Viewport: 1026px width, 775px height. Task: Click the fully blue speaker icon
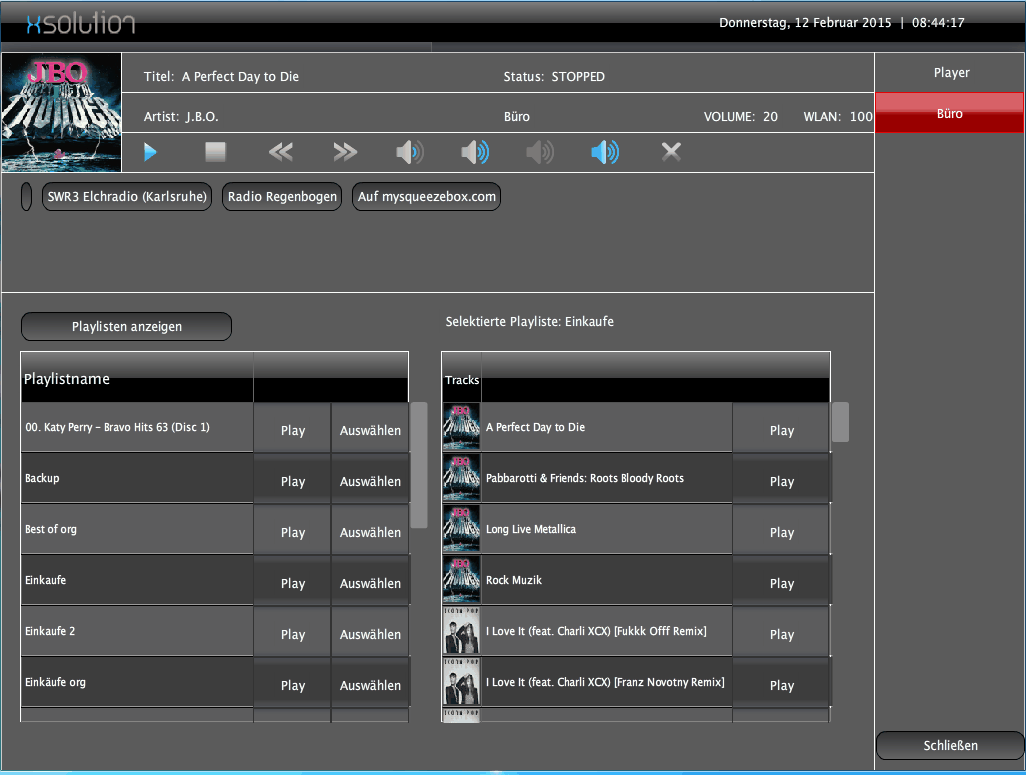tap(604, 152)
